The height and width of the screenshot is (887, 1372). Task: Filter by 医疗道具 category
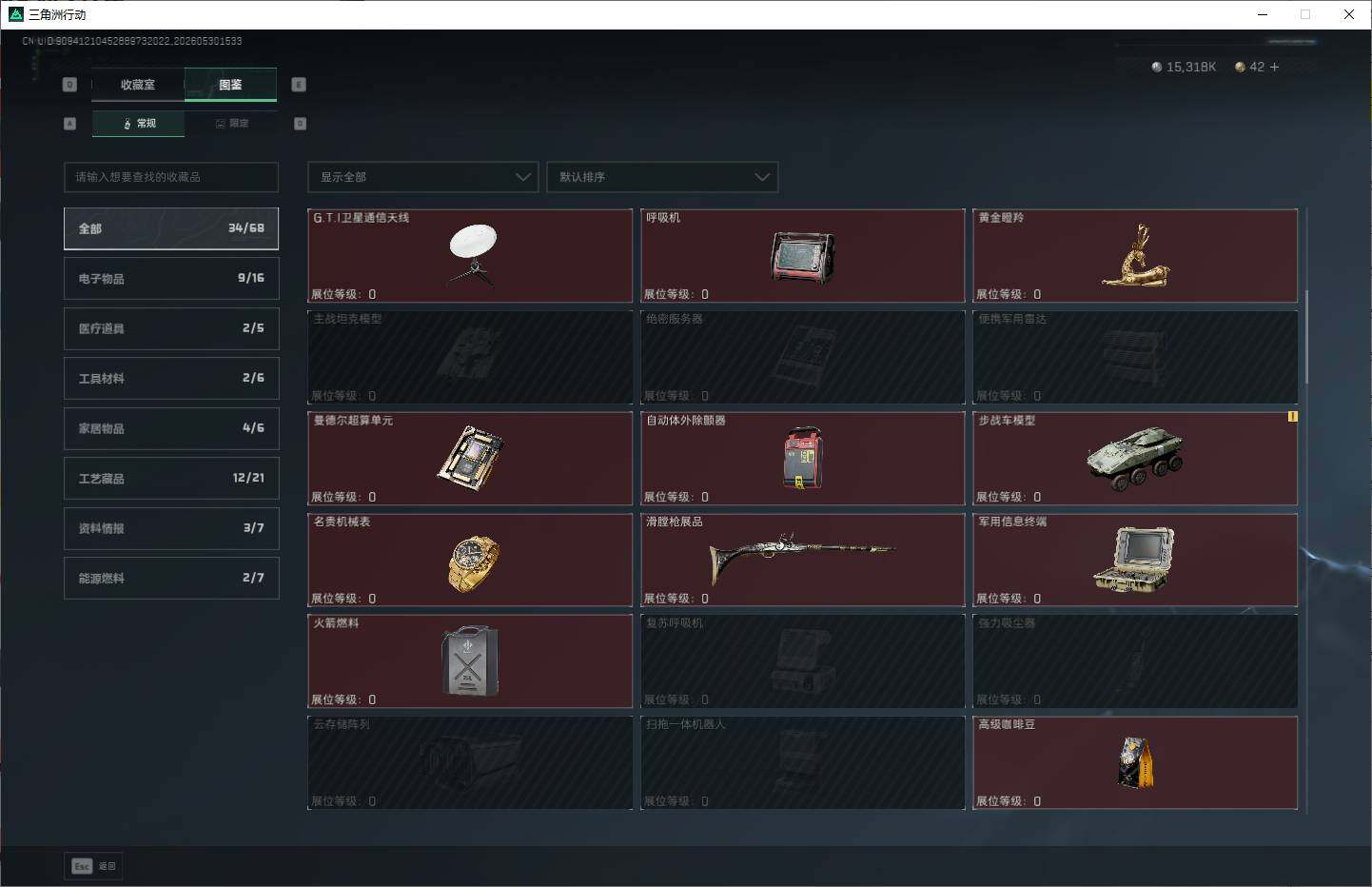[171, 328]
